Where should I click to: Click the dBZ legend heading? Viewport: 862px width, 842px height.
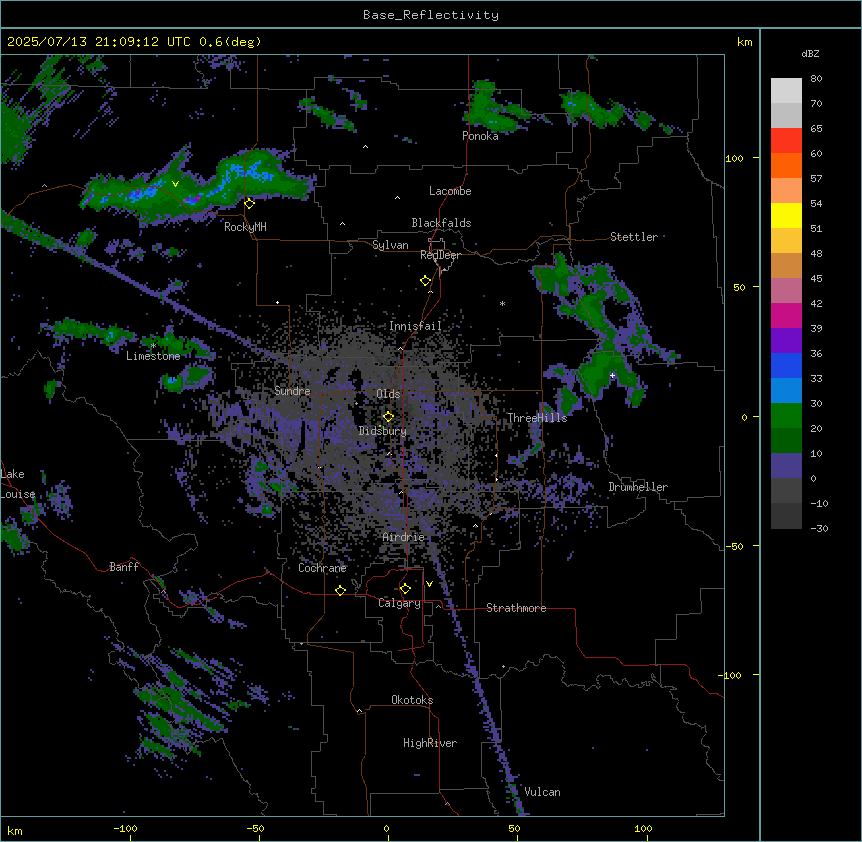pyautogui.click(x=810, y=53)
